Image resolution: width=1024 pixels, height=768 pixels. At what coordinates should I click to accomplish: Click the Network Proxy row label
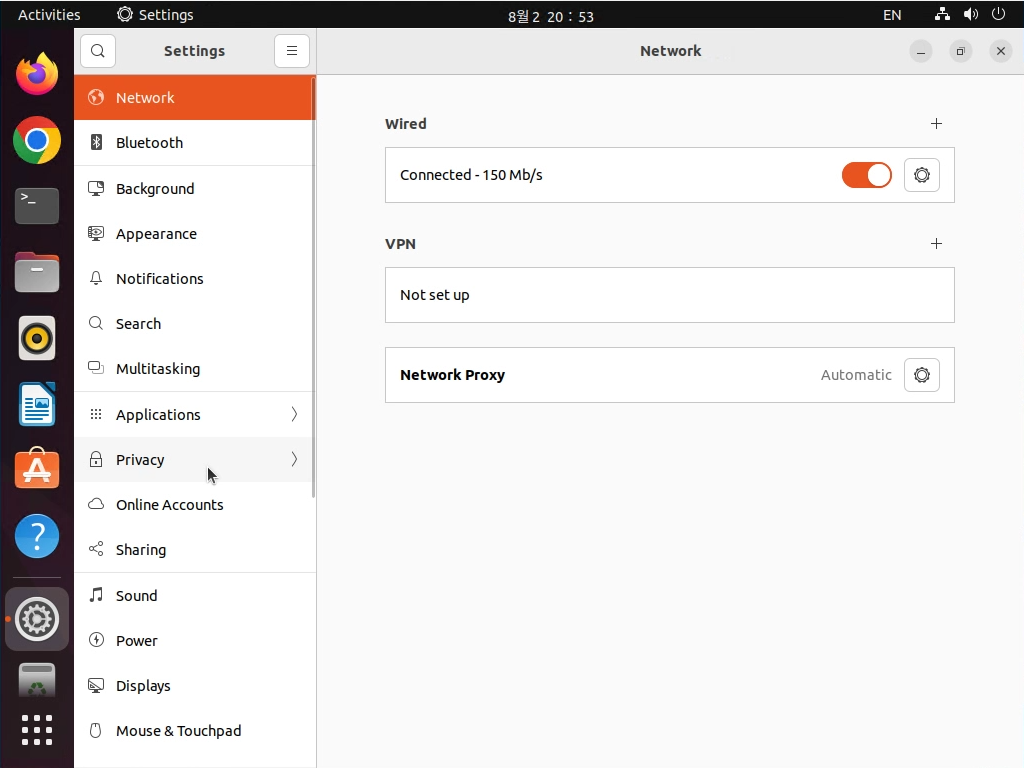click(x=452, y=375)
